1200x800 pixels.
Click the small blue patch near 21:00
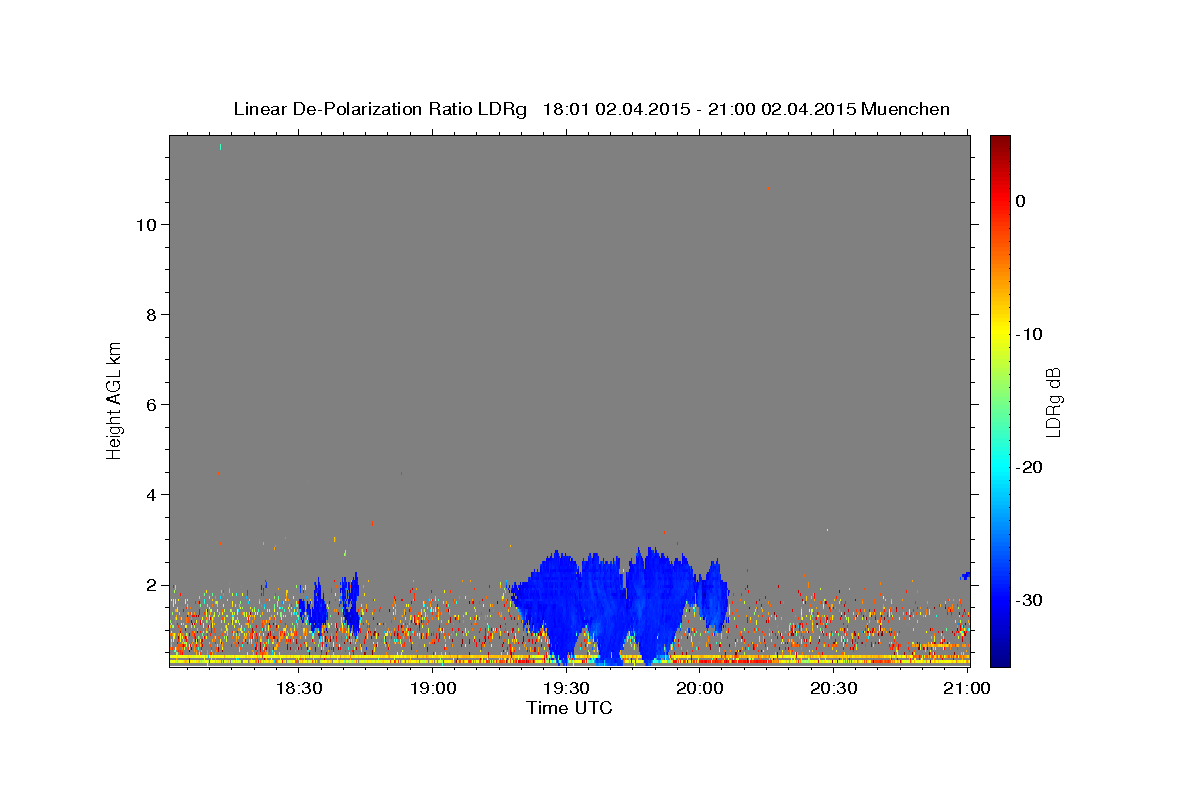[965, 575]
